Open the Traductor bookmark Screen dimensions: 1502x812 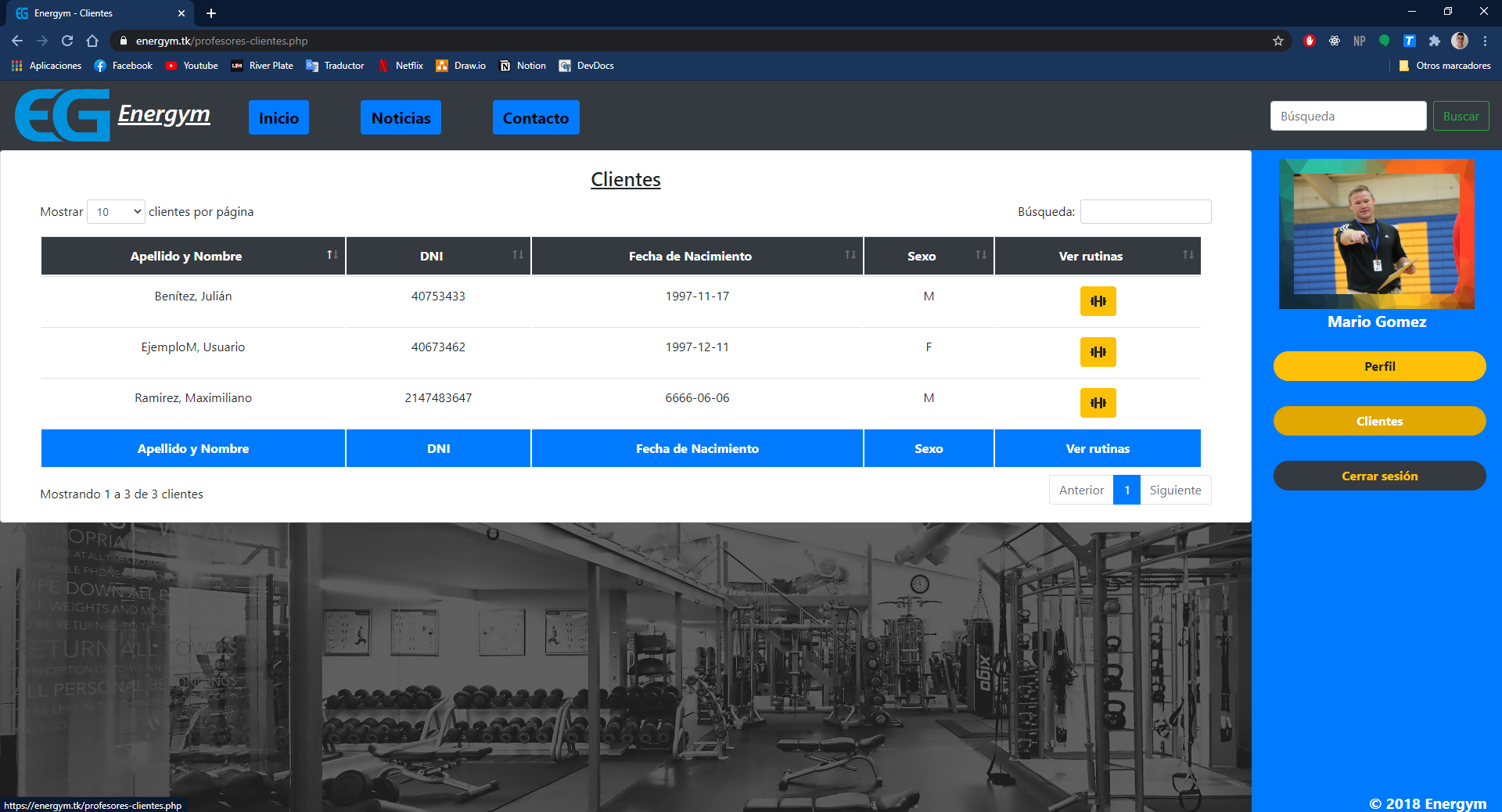pyautogui.click(x=335, y=66)
